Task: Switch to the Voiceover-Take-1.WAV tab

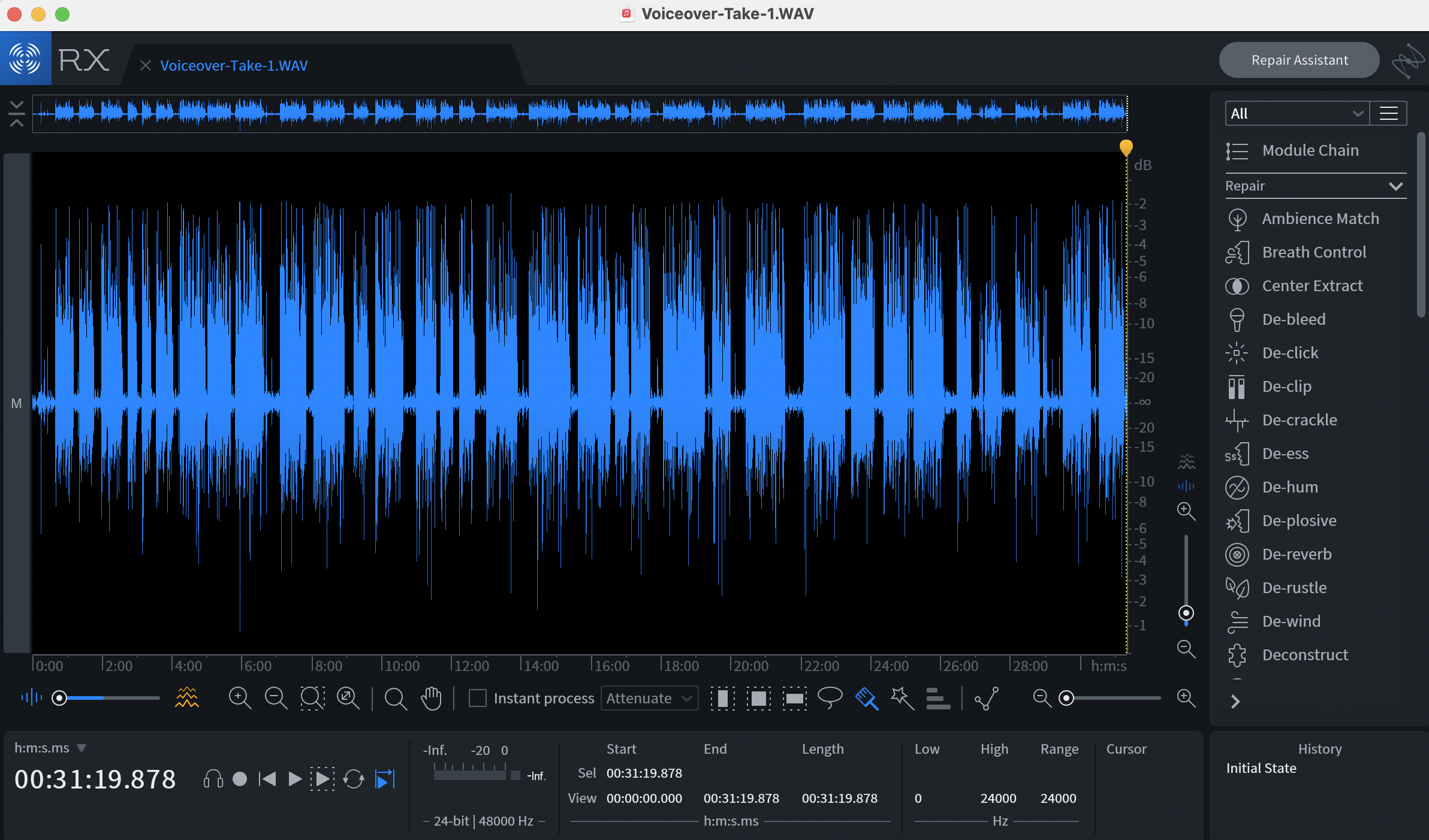Action: click(234, 65)
